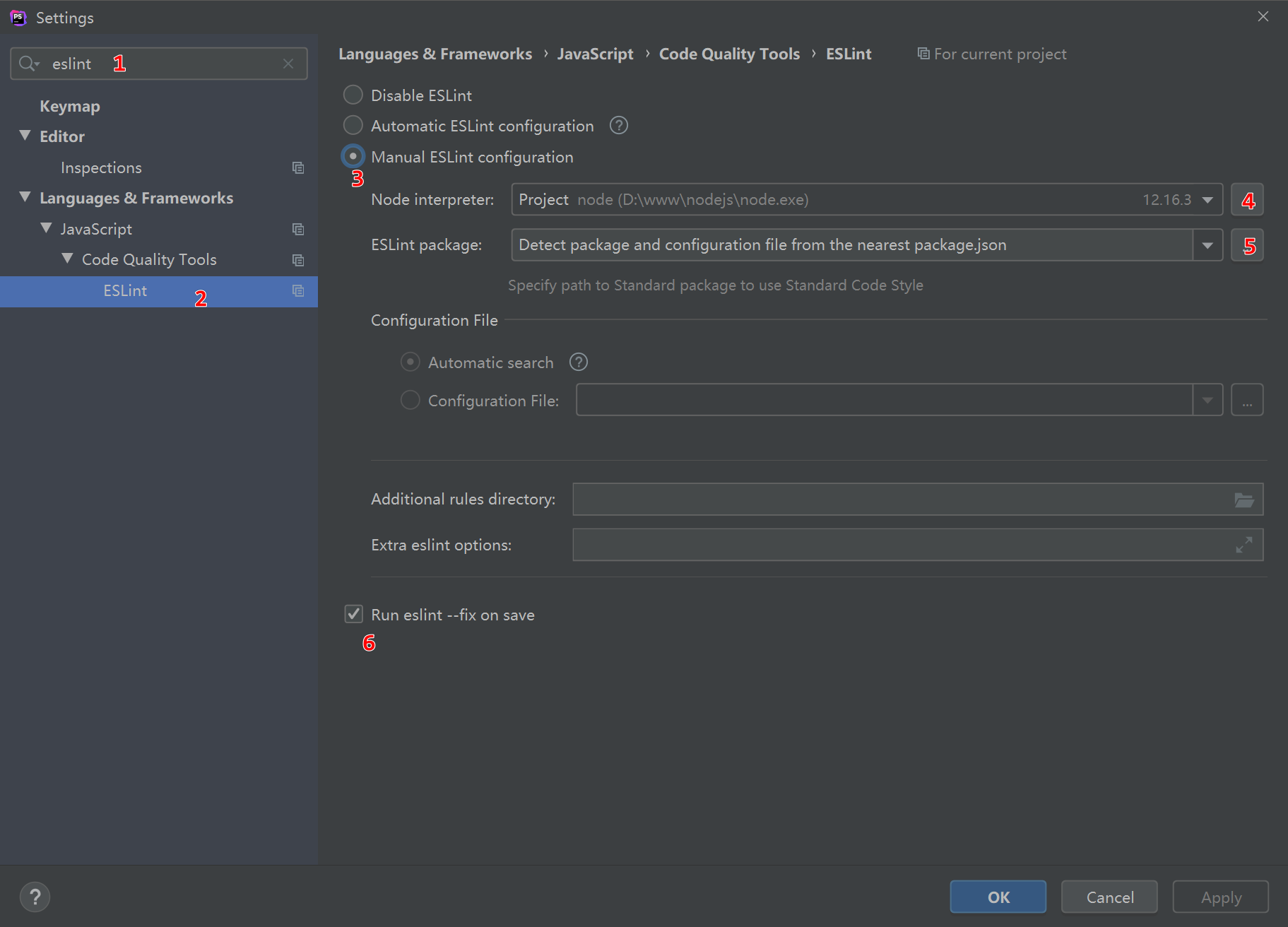The width and height of the screenshot is (1288, 927).
Task: Click JavaScript in the breadcrumb
Action: point(596,54)
